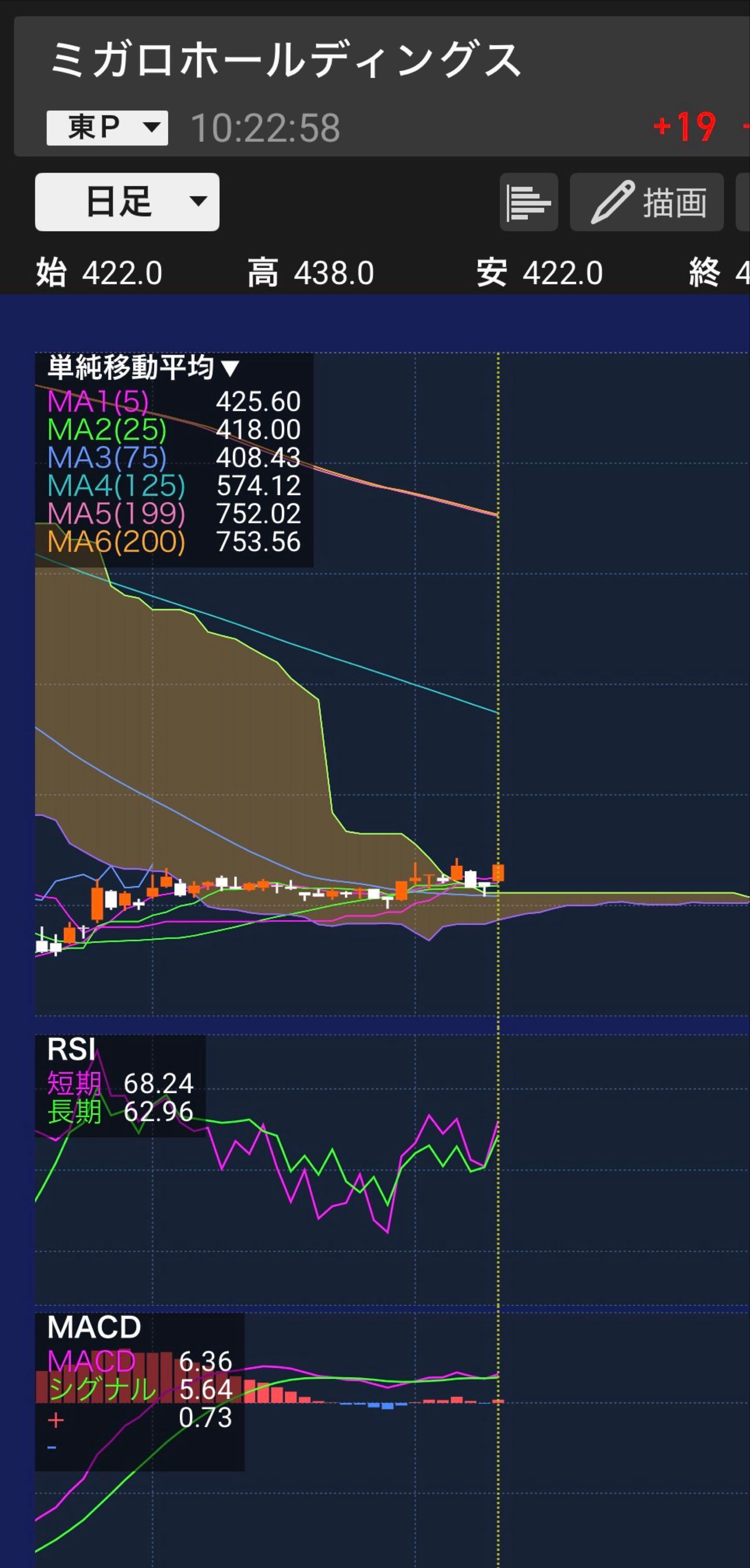
Task: Click the latest orange candlestick on chart
Action: (498, 873)
